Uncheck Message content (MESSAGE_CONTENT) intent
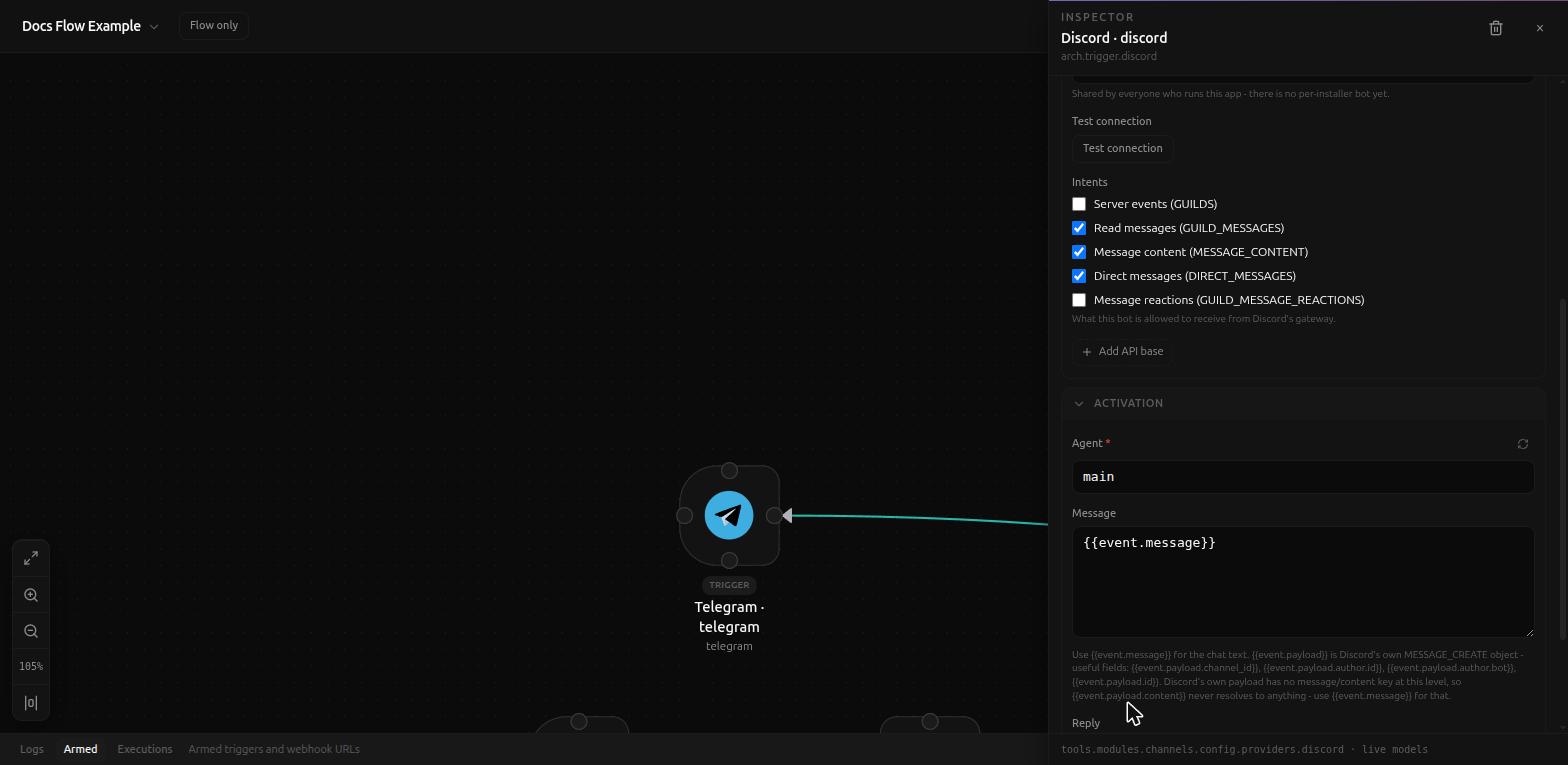Viewport: 1568px width, 765px height. [x=1079, y=252]
